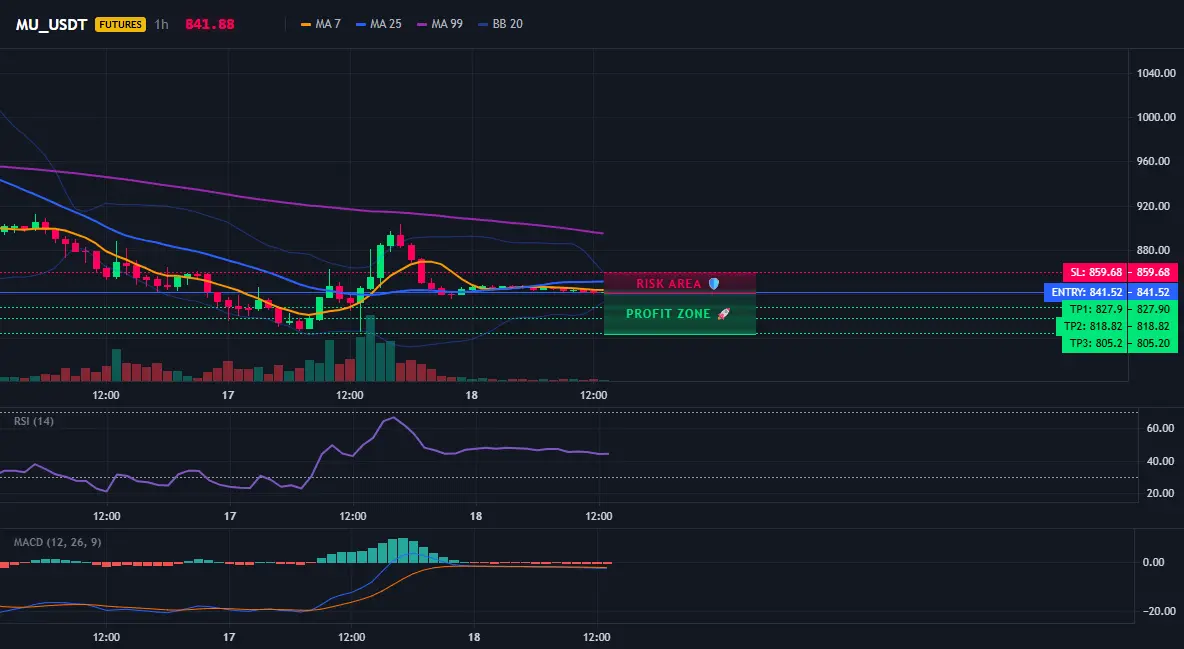
Task: Click the RSI 20.00 axis label
Action: [1161, 493]
